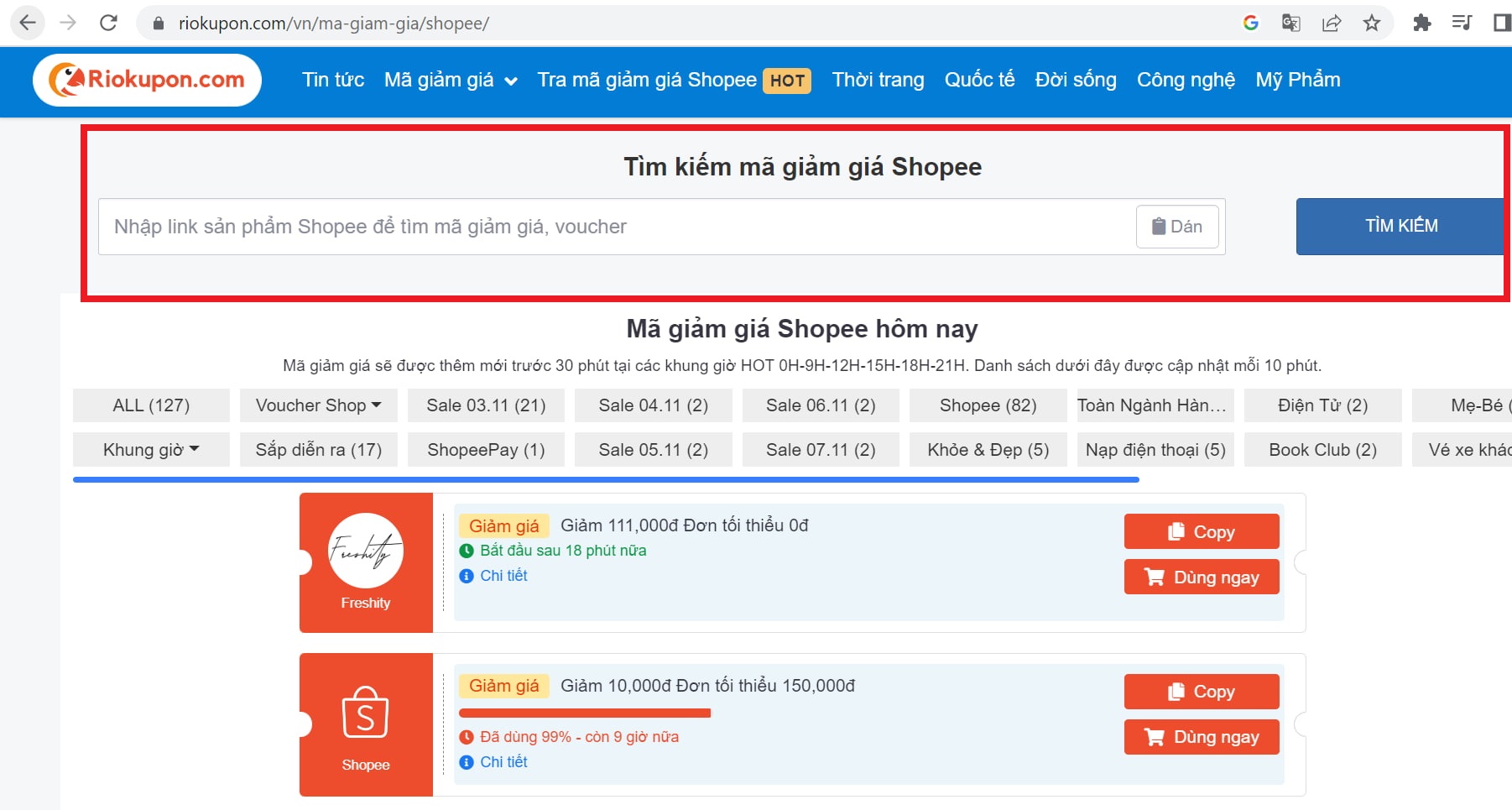Bookmark page with the star icon

(1372, 23)
